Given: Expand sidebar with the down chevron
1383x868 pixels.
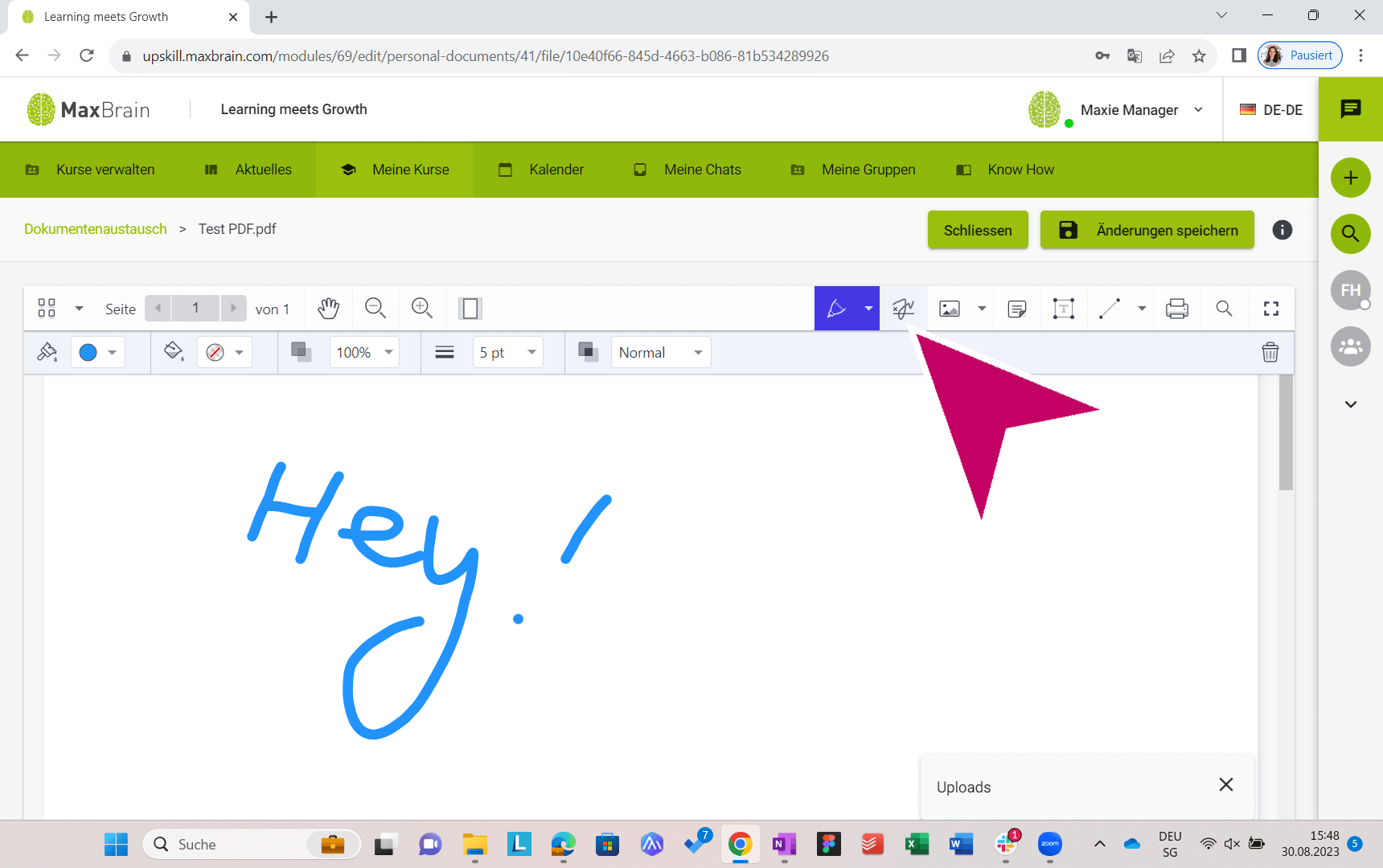Looking at the screenshot, I should point(1351,404).
